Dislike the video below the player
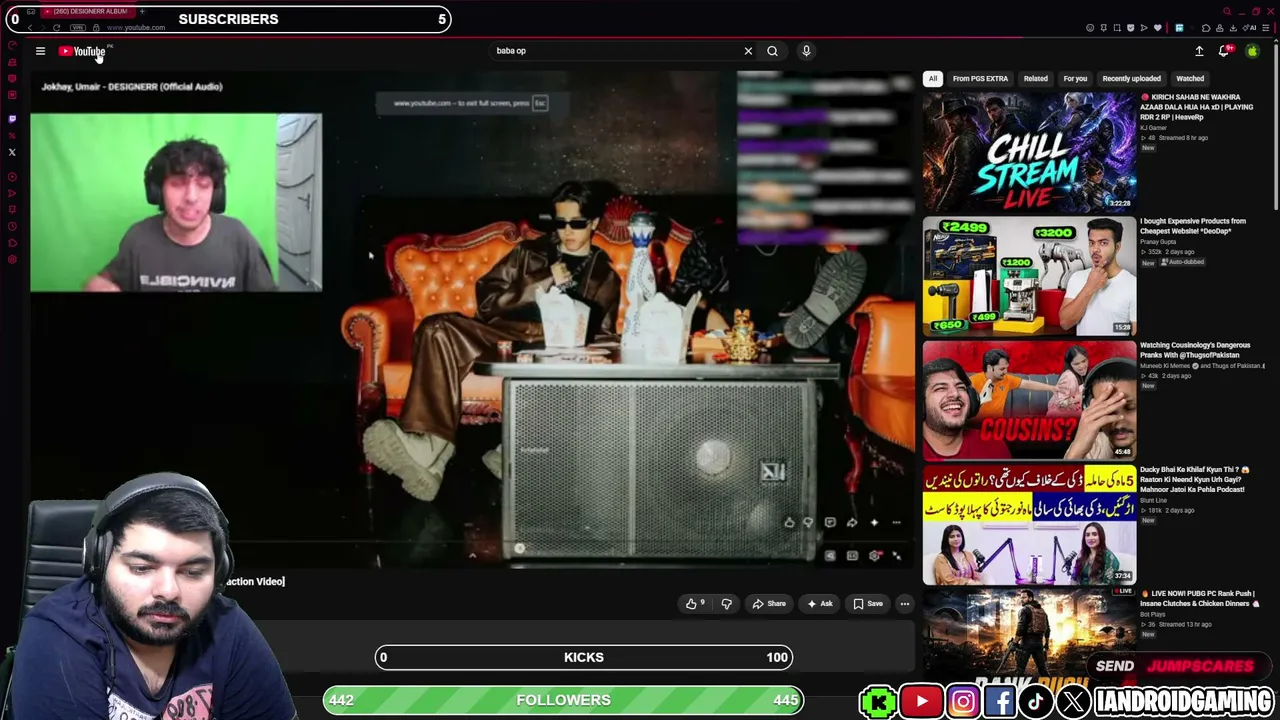 [726, 604]
